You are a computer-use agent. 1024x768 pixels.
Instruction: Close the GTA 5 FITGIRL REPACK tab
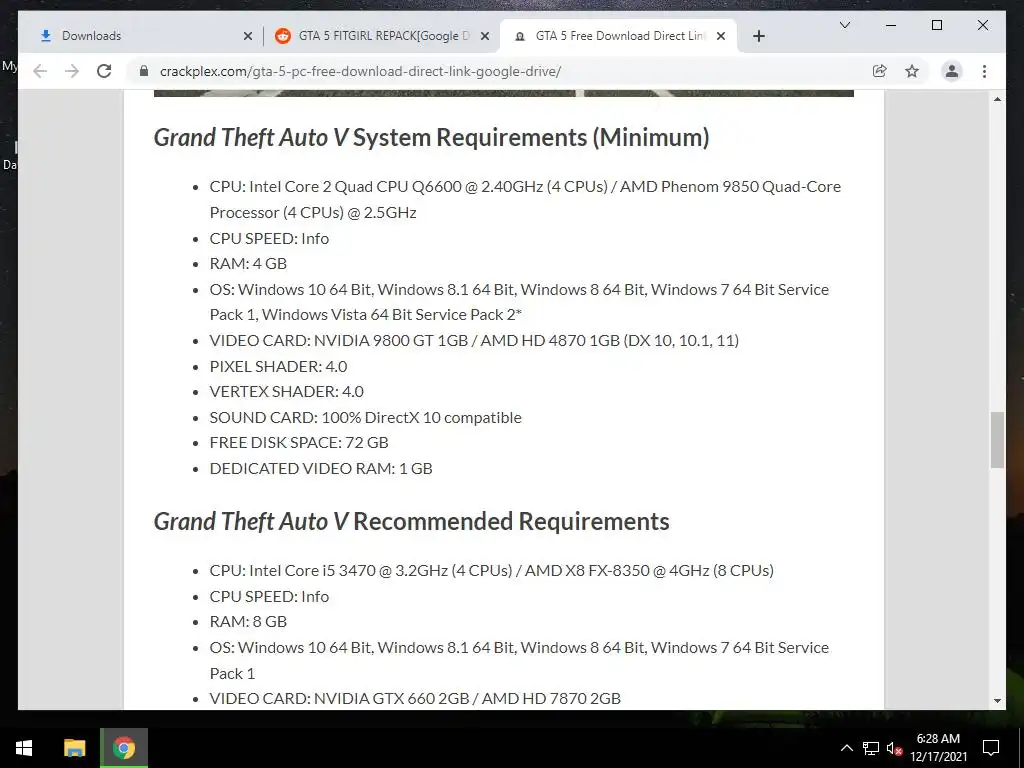click(x=485, y=36)
